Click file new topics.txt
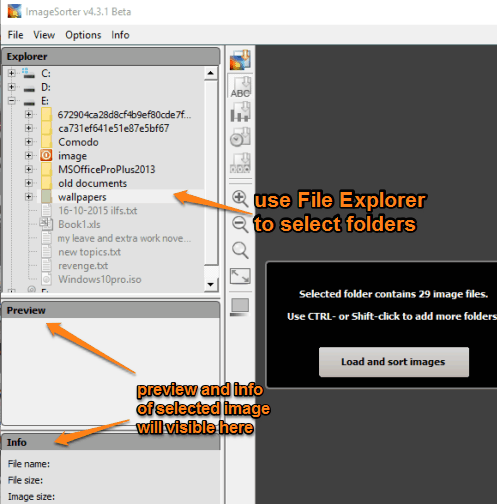497x504 pixels. click(89, 252)
